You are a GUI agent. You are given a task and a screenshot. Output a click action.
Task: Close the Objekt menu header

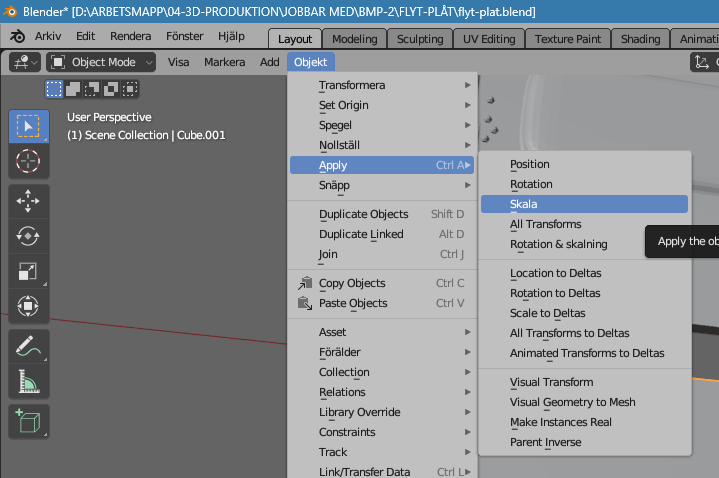(x=310, y=62)
